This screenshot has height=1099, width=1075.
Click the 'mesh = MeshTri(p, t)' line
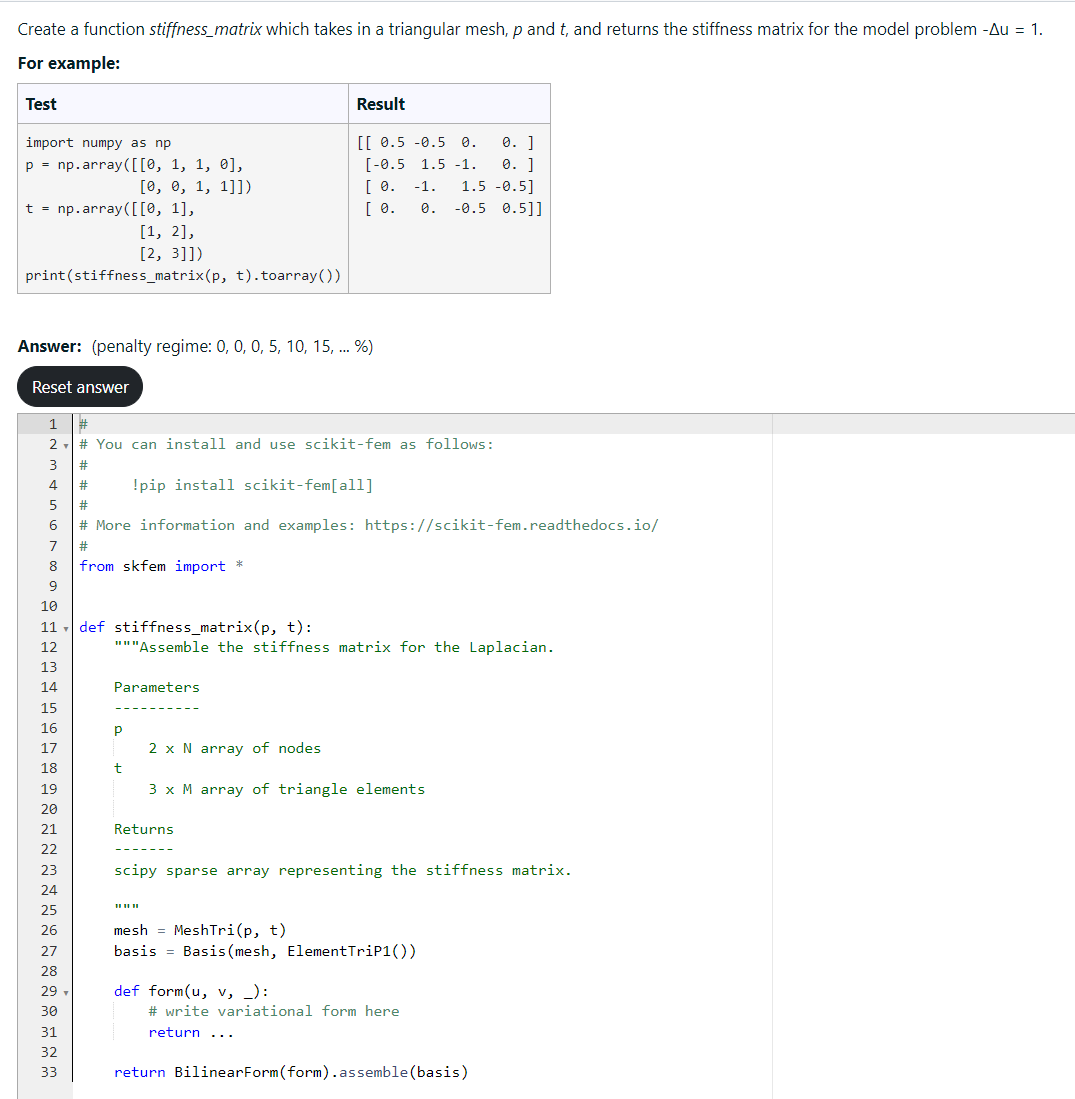[201, 930]
